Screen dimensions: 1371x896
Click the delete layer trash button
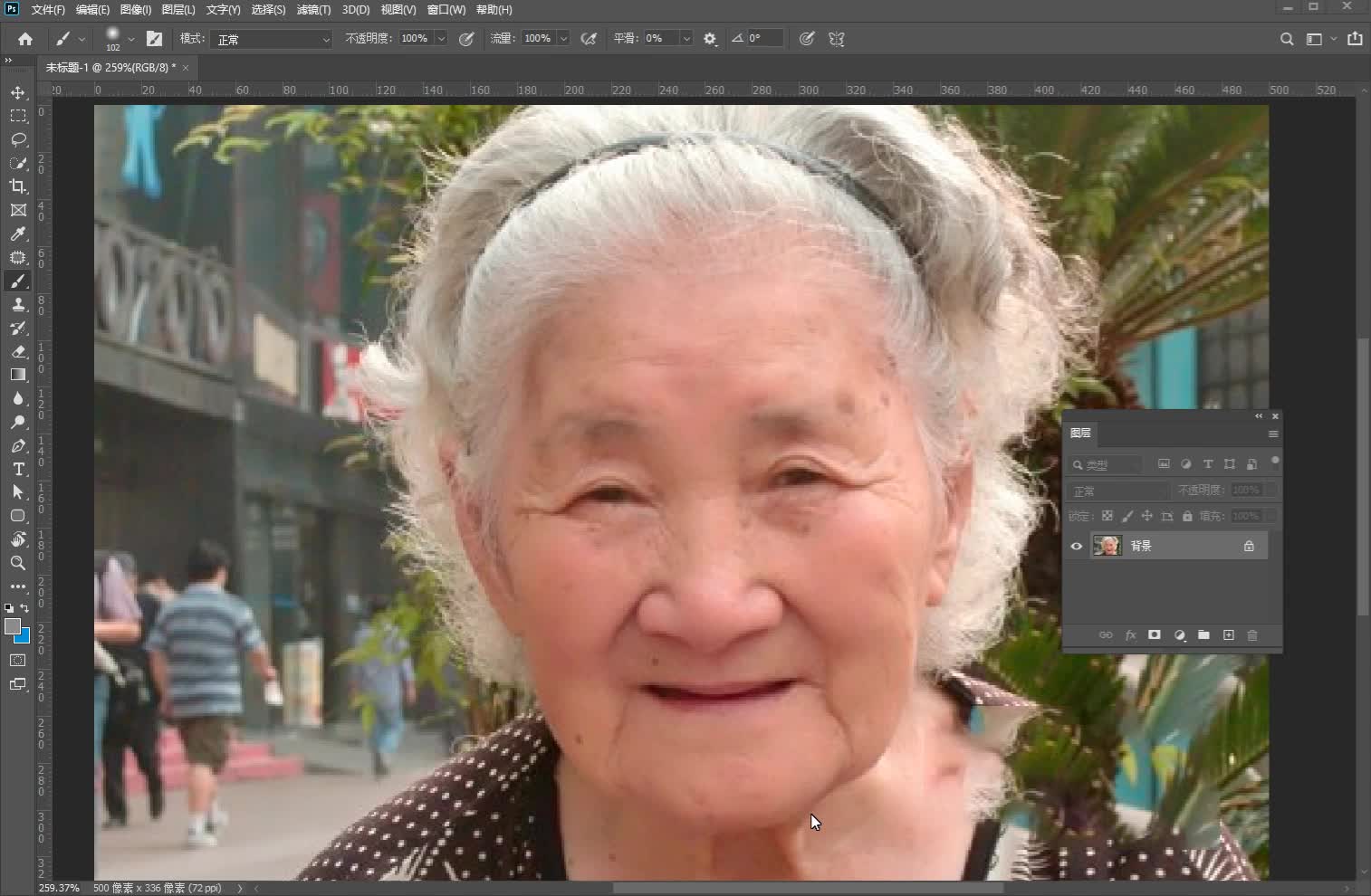(x=1253, y=635)
